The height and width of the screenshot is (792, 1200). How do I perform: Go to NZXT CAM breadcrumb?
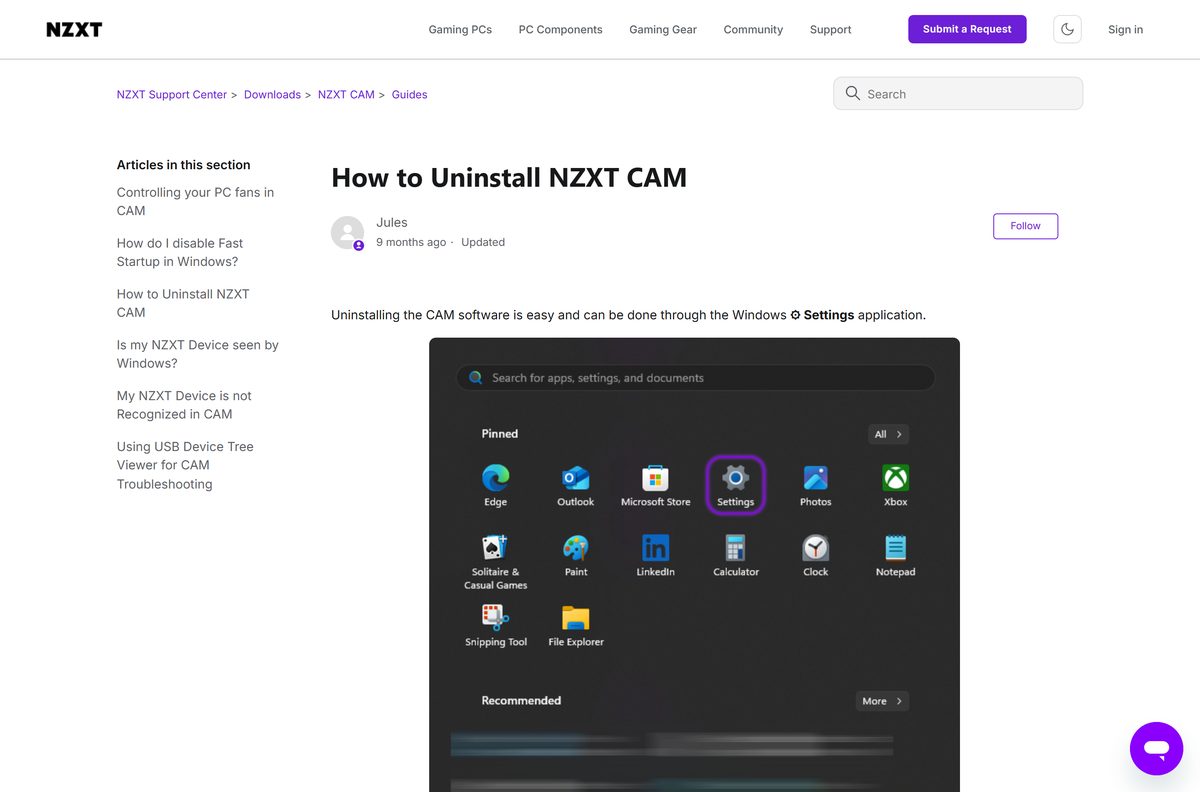click(x=346, y=94)
